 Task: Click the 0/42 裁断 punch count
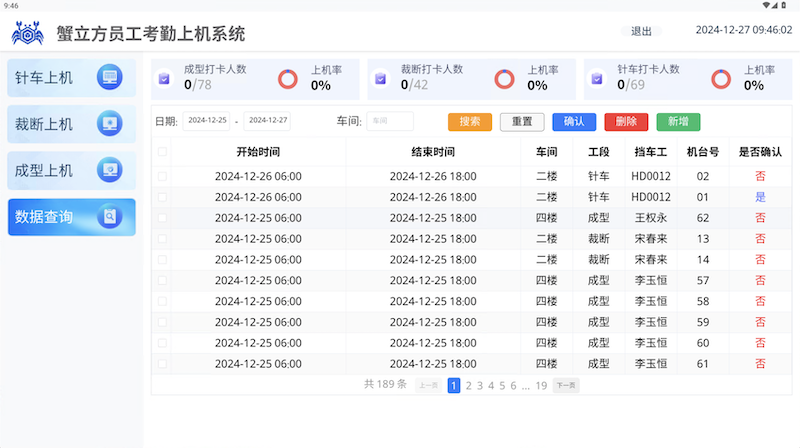point(414,85)
